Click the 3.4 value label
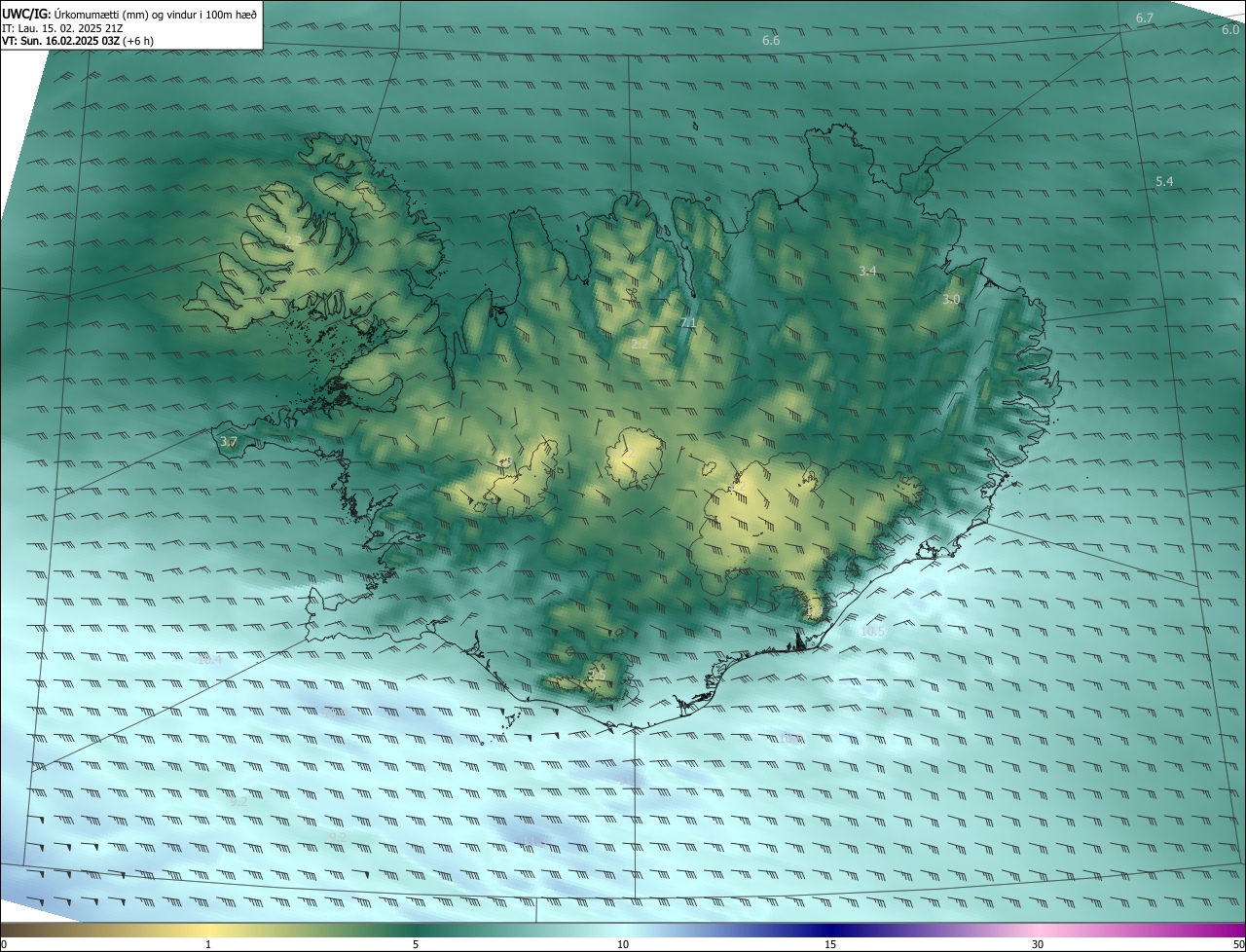Viewport: 1246px width, 952px height. (x=868, y=271)
